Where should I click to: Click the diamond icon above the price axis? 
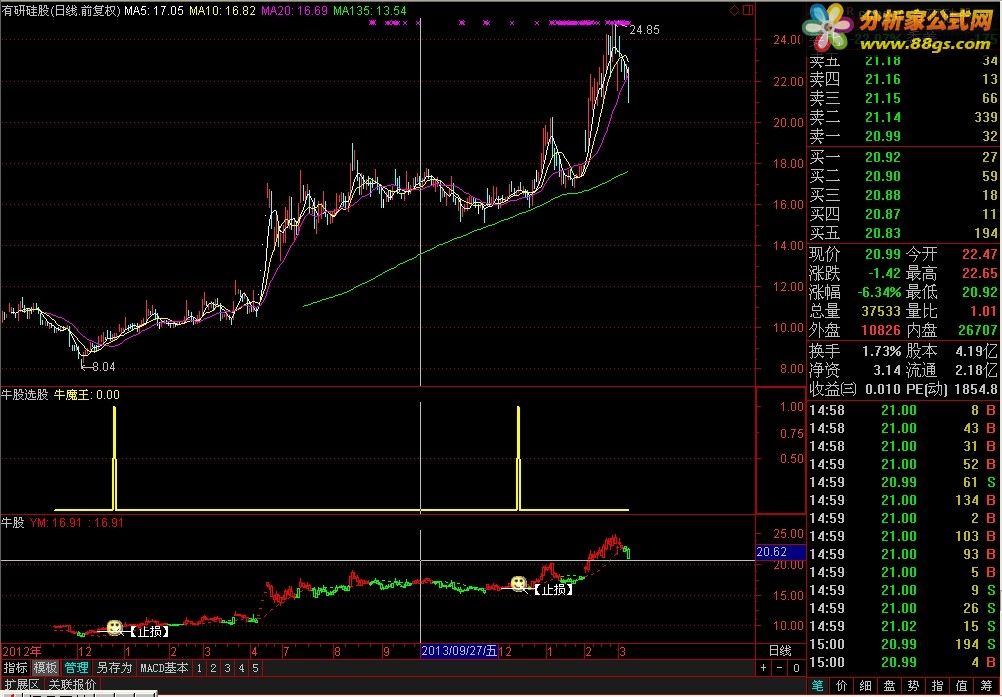(x=734, y=10)
